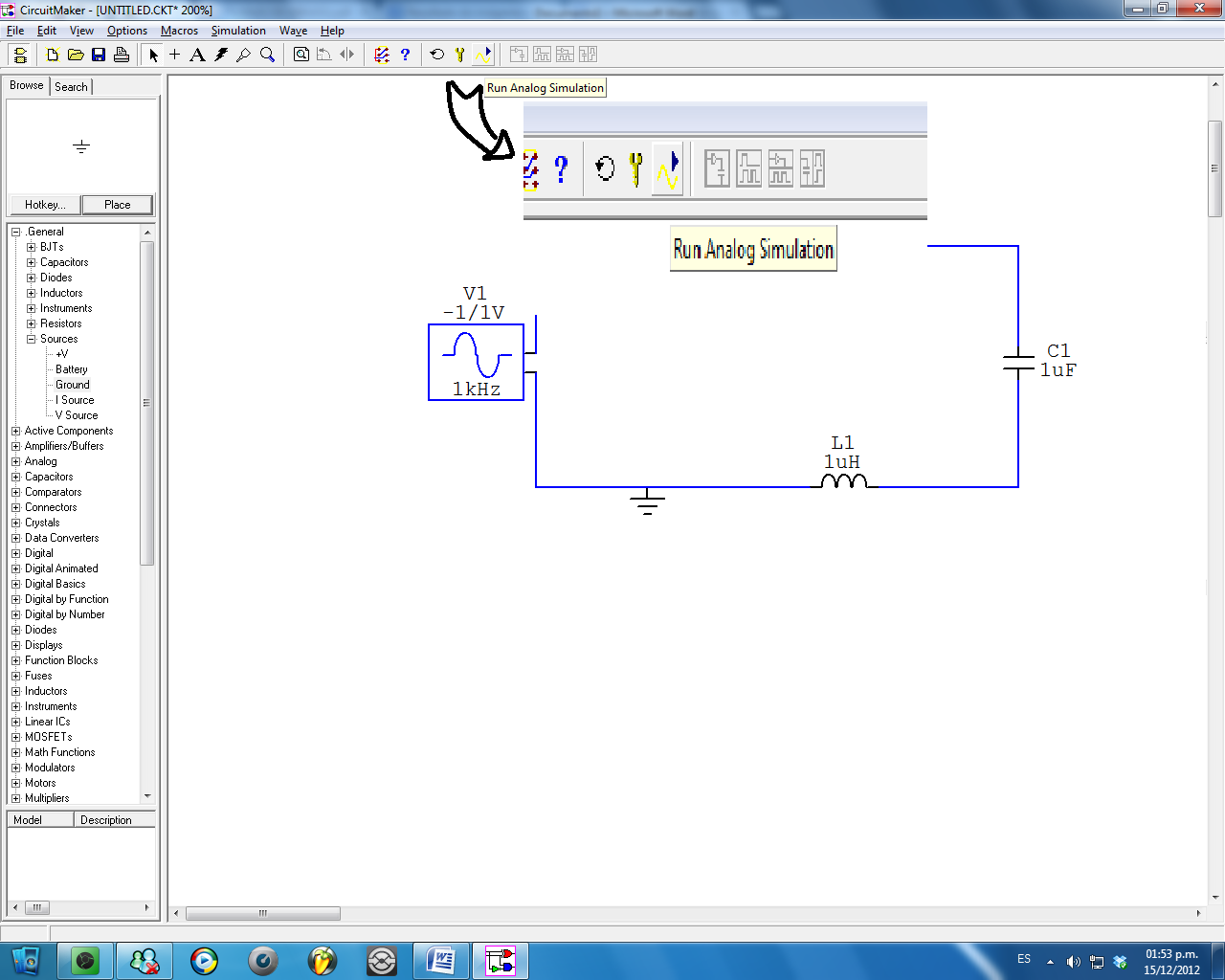Open simulation setup via the wrench icon

[x=461, y=55]
